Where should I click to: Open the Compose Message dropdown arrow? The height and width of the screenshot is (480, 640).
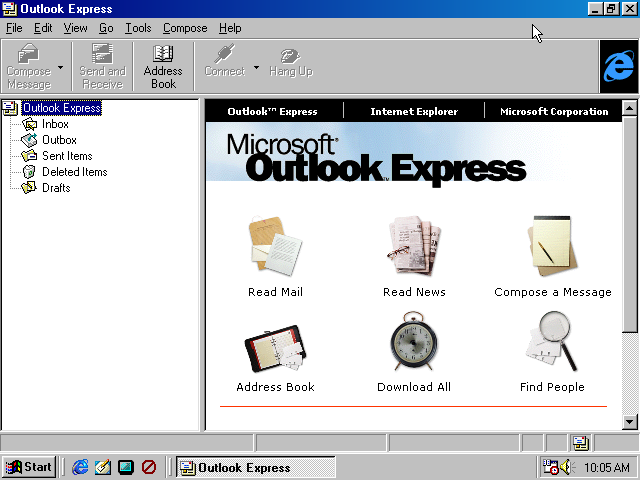click(61, 67)
